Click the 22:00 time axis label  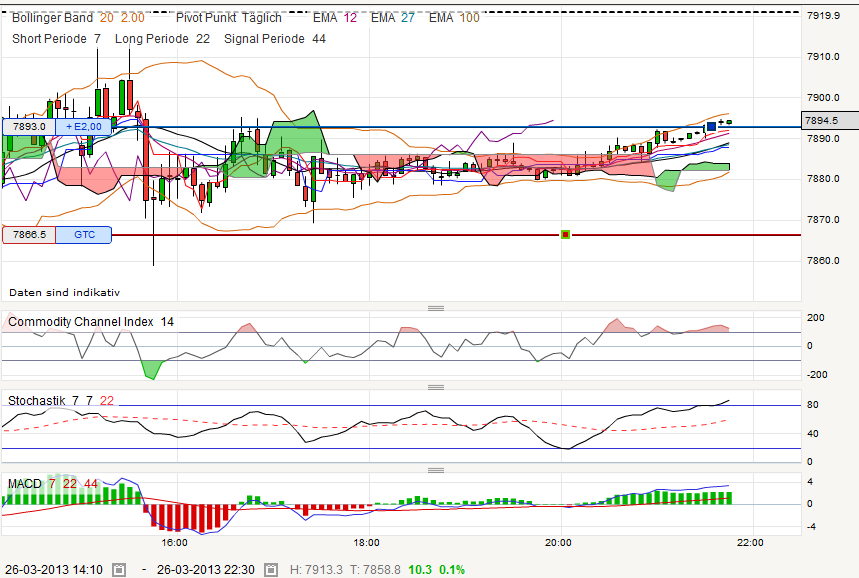click(750, 543)
